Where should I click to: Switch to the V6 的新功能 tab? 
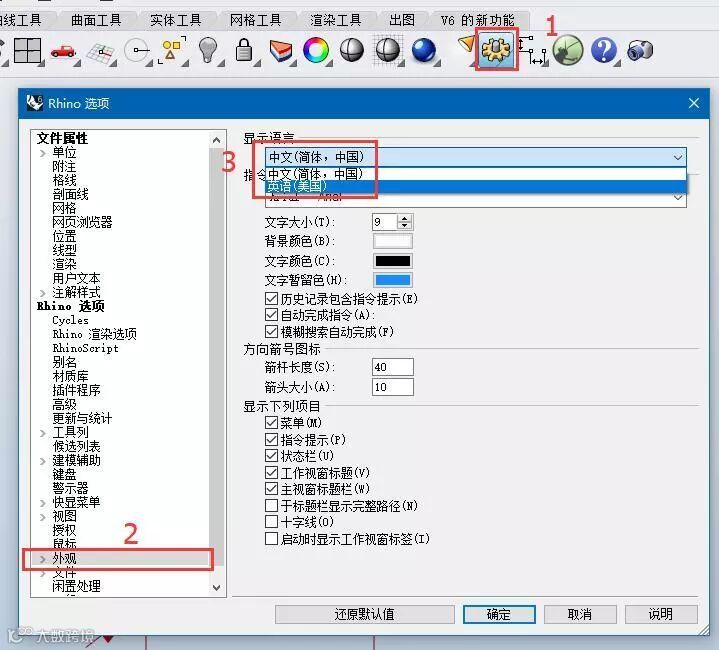[x=478, y=20]
